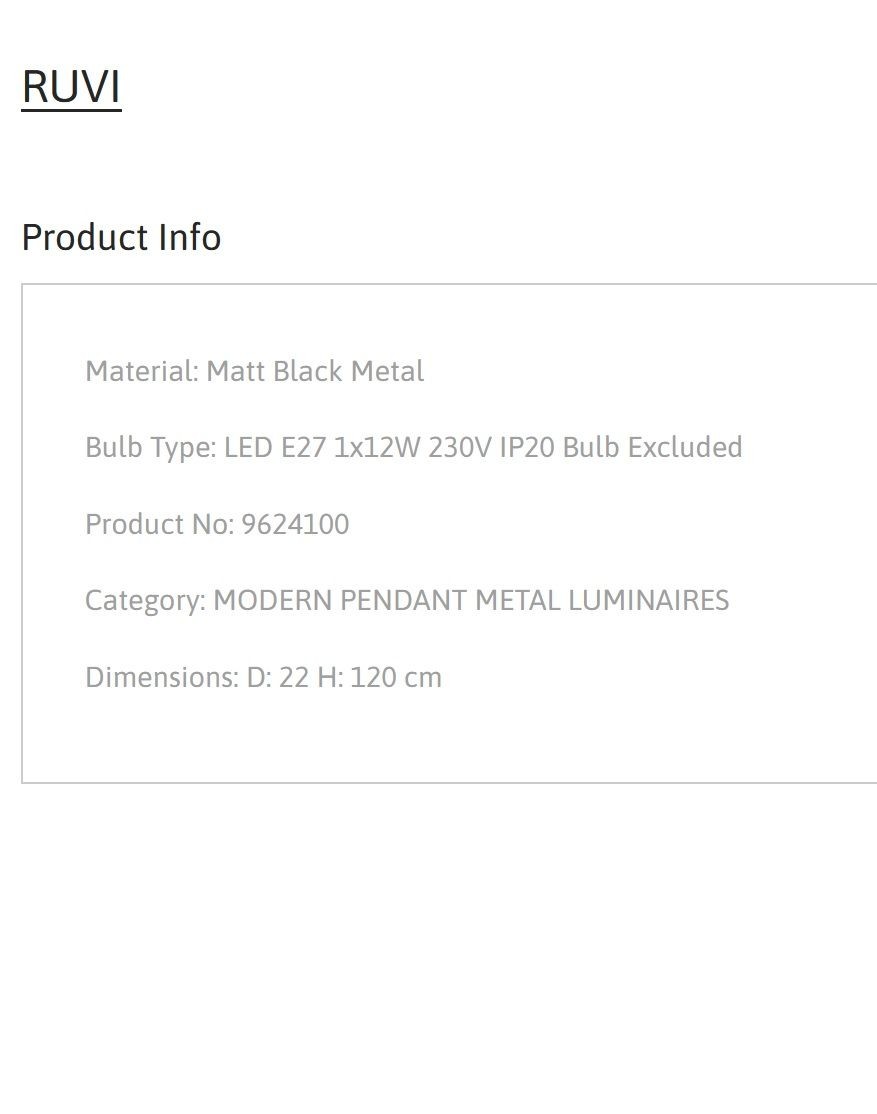Click the LED E27 1x12W bulb spec
Viewport: 877px width, 1114px height.
(322, 448)
